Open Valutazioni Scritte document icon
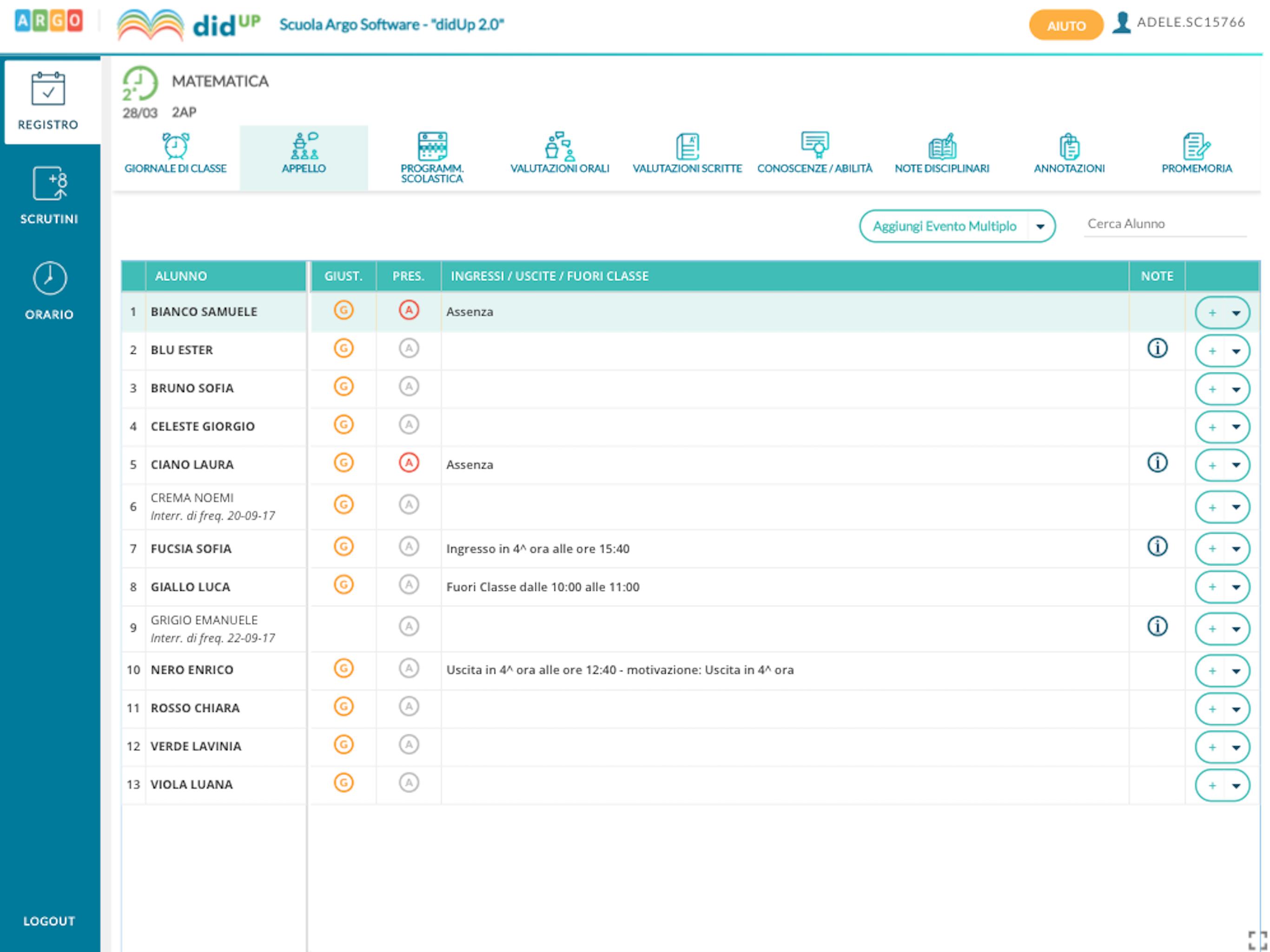The height and width of the screenshot is (952, 1270). [687, 146]
